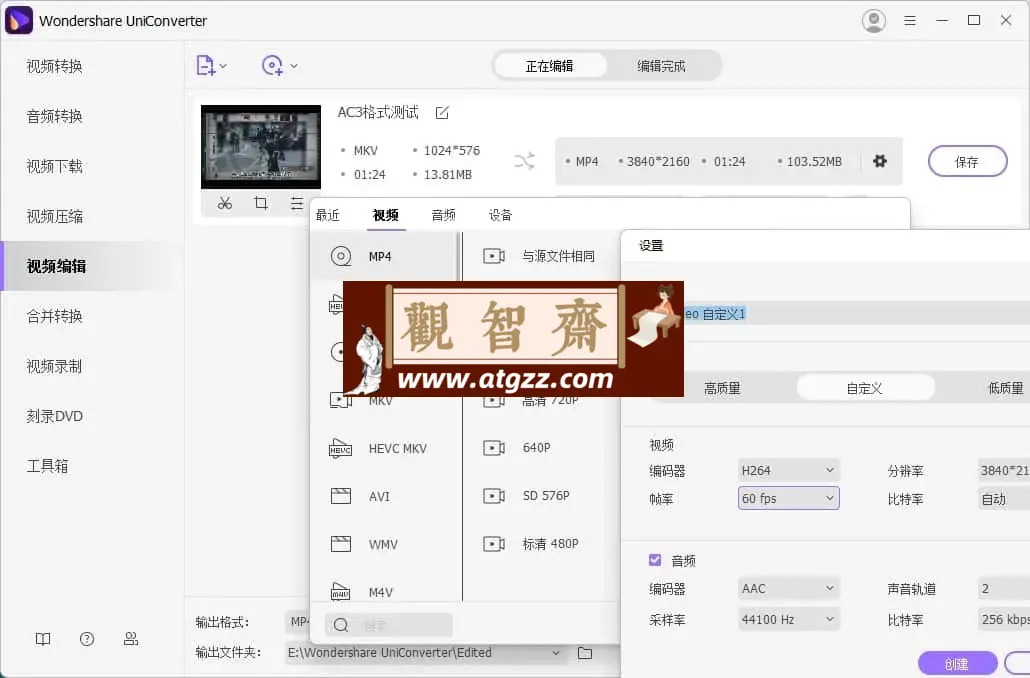Click the 保存 button
The height and width of the screenshot is (678, 1030).
[967, 162]
